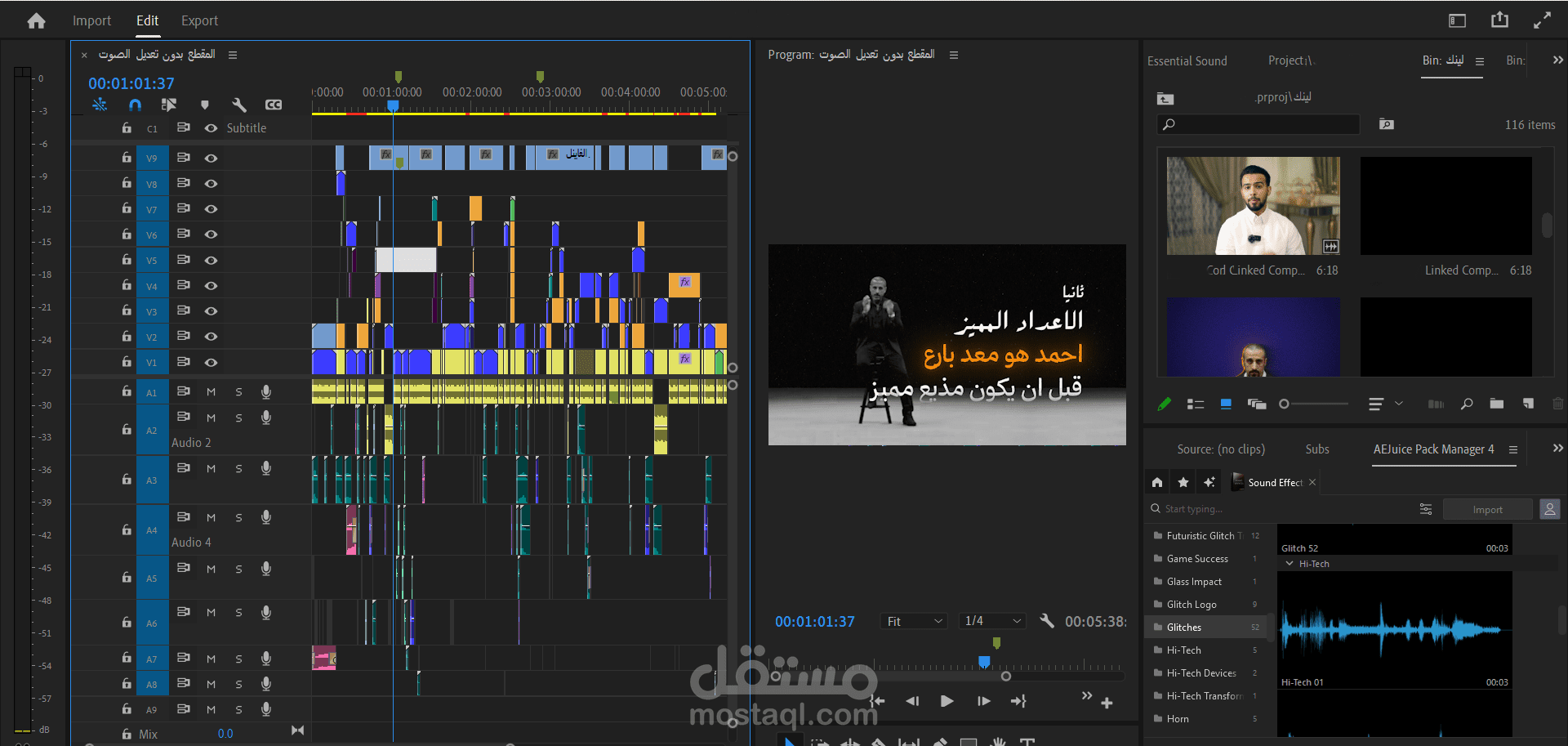Toggle lock on video track V7

(x=127, y=208)
